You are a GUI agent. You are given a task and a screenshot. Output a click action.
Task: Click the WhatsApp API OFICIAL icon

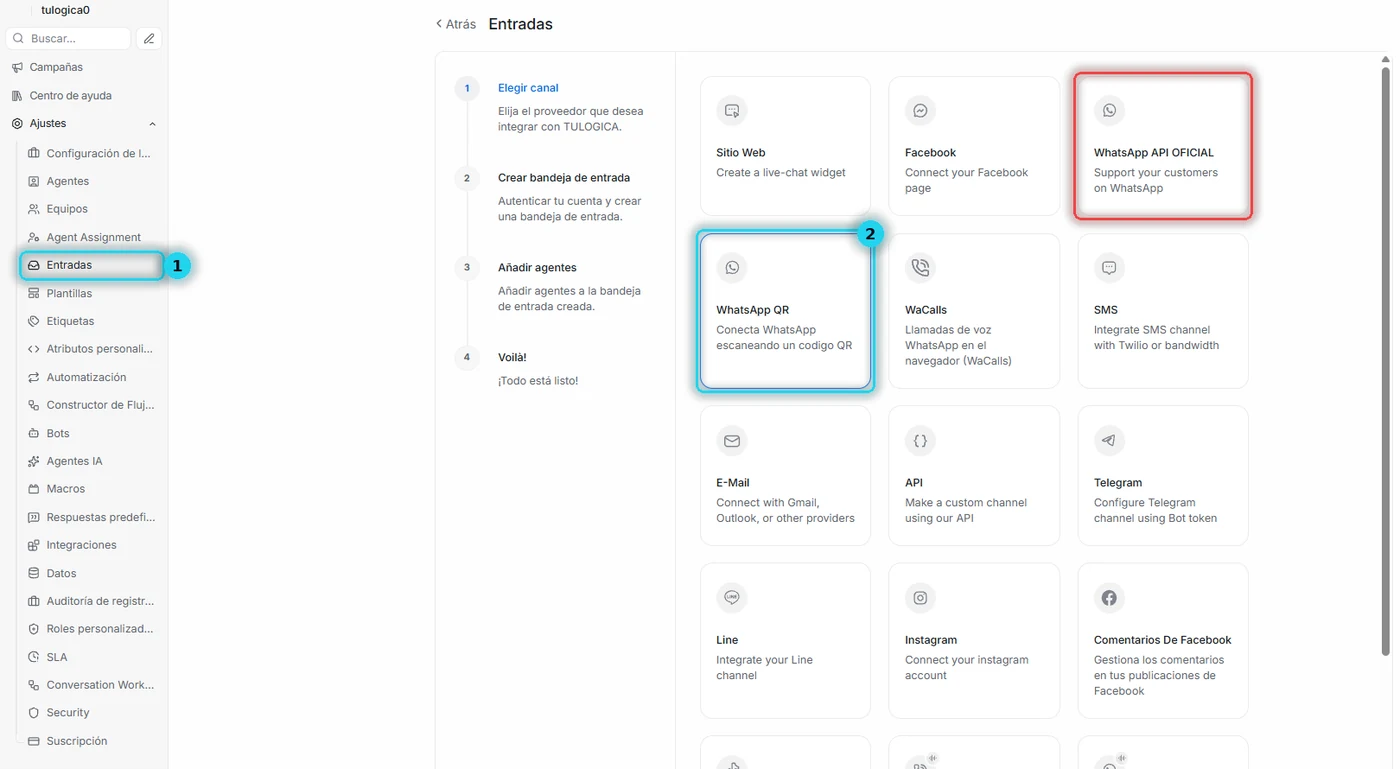1109,111
